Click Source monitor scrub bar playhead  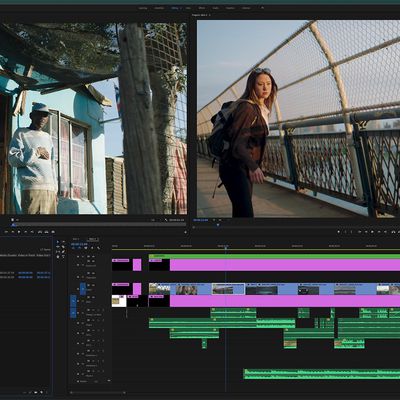pos(13,225)
